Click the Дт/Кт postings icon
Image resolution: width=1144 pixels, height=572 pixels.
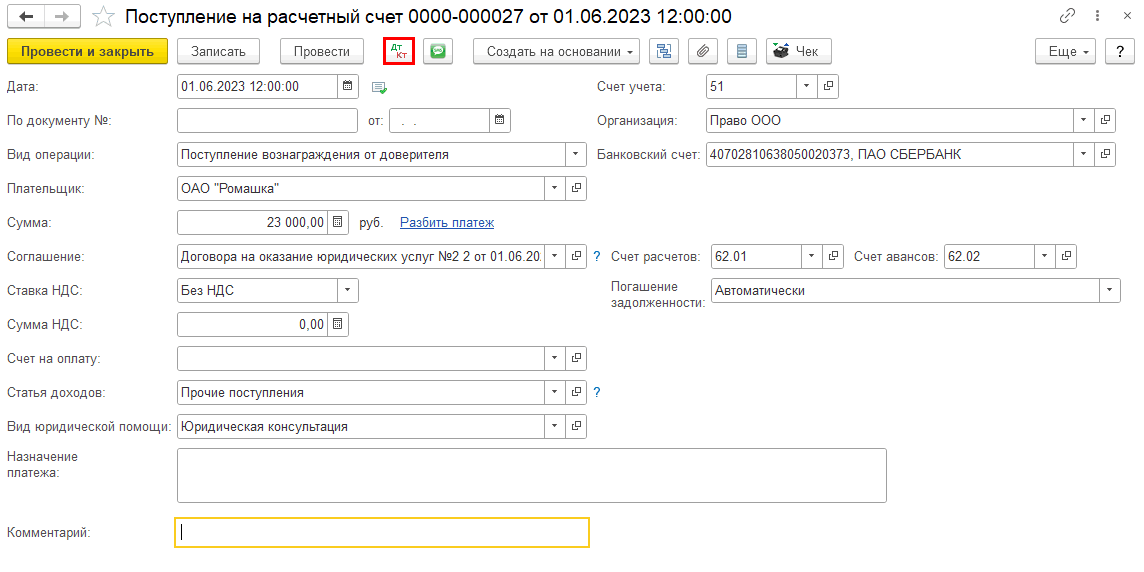(399, 51)
